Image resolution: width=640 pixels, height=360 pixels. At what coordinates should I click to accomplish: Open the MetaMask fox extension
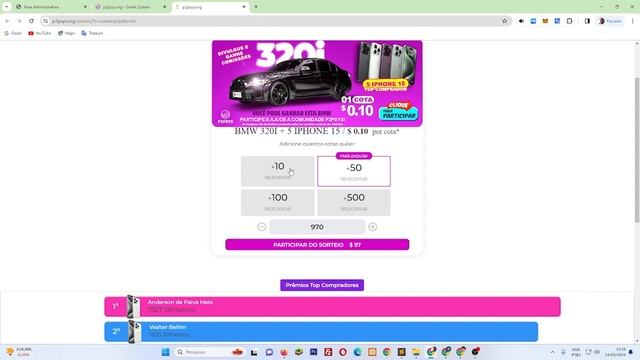point(545,21)
